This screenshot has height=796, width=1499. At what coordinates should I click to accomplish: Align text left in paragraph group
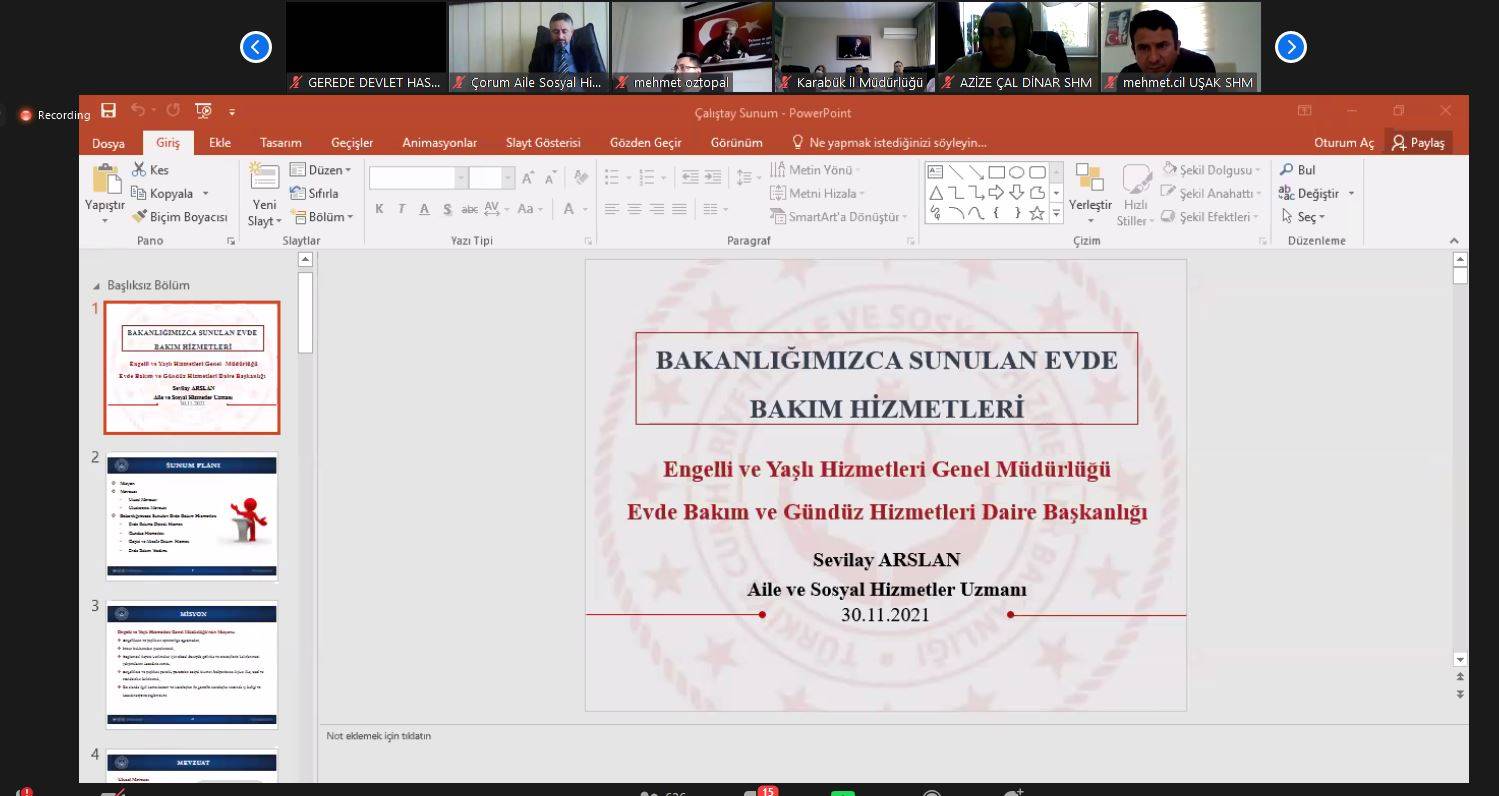tap(611, 209)
